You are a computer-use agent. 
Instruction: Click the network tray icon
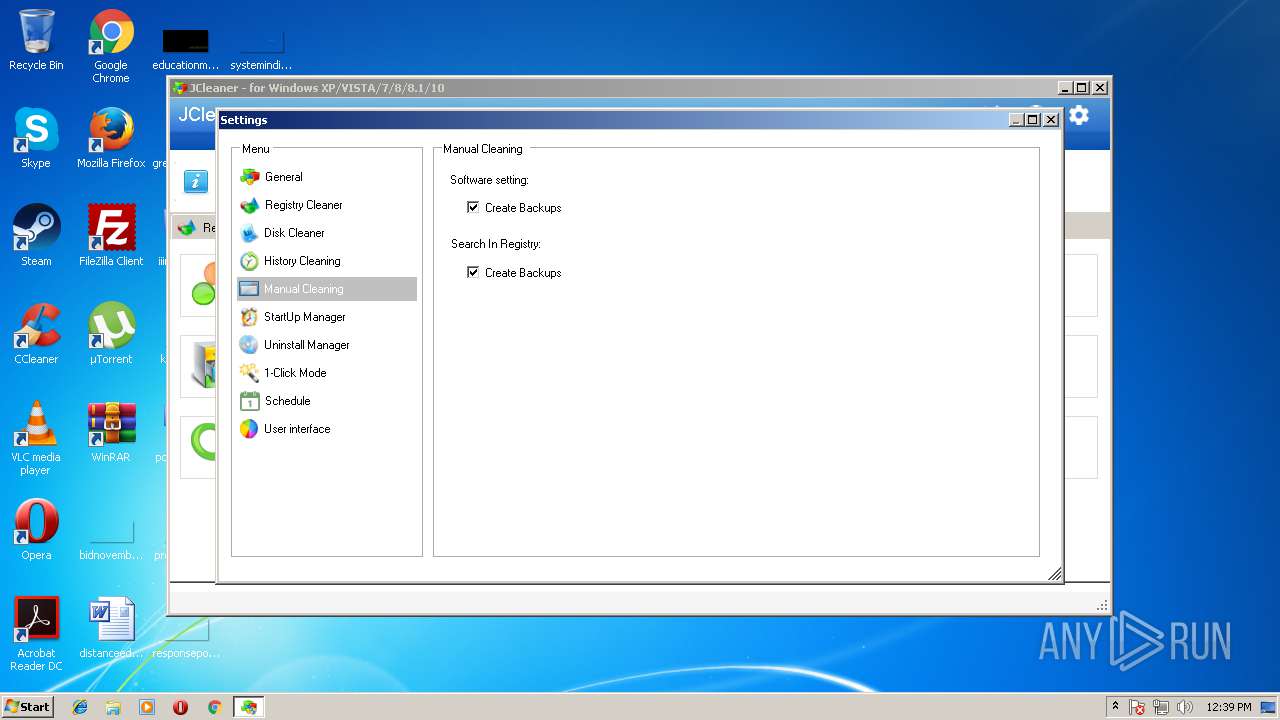tap(1162, 707)
